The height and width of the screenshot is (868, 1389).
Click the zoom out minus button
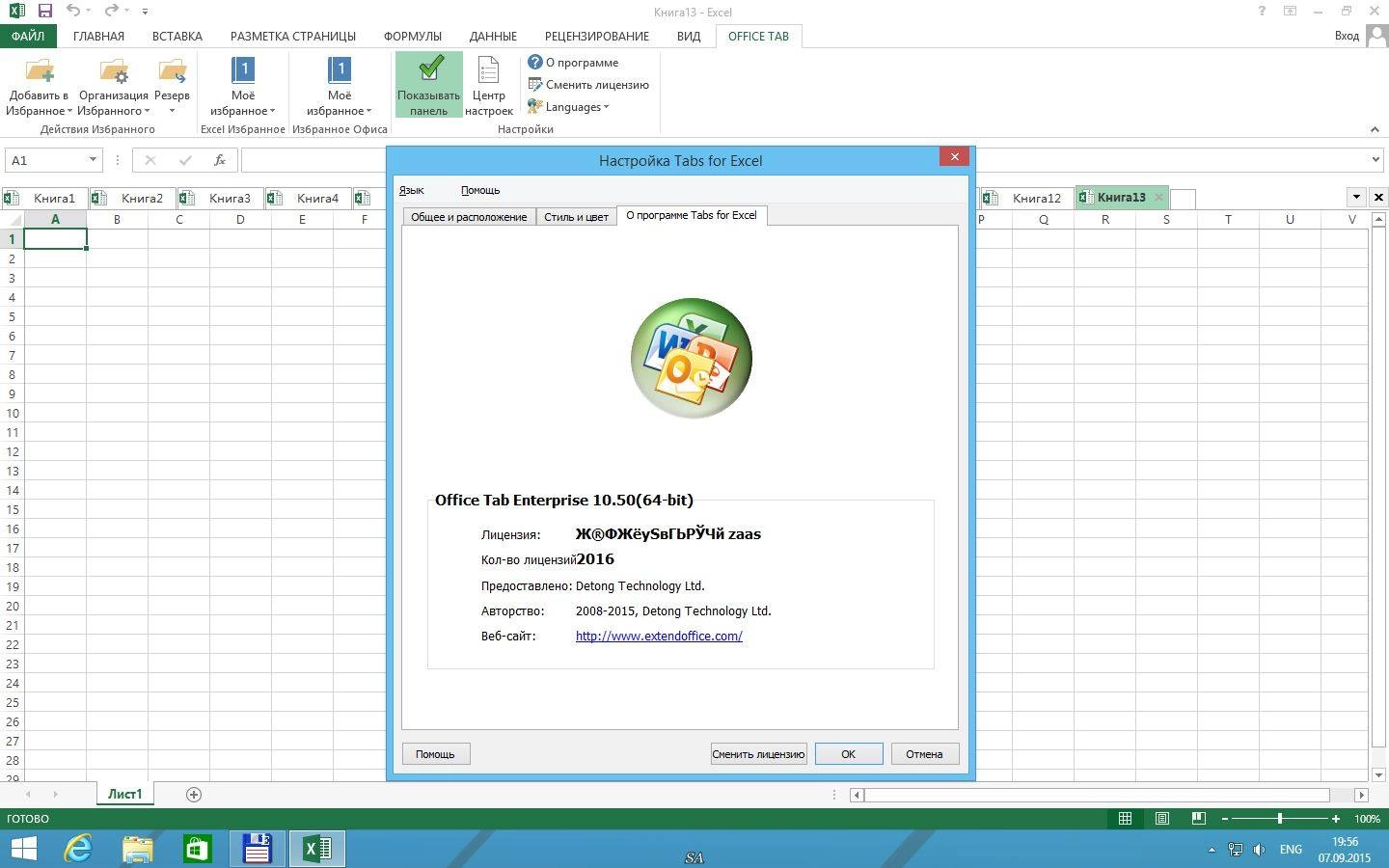pyautogui.click(x=1225, y=818)
